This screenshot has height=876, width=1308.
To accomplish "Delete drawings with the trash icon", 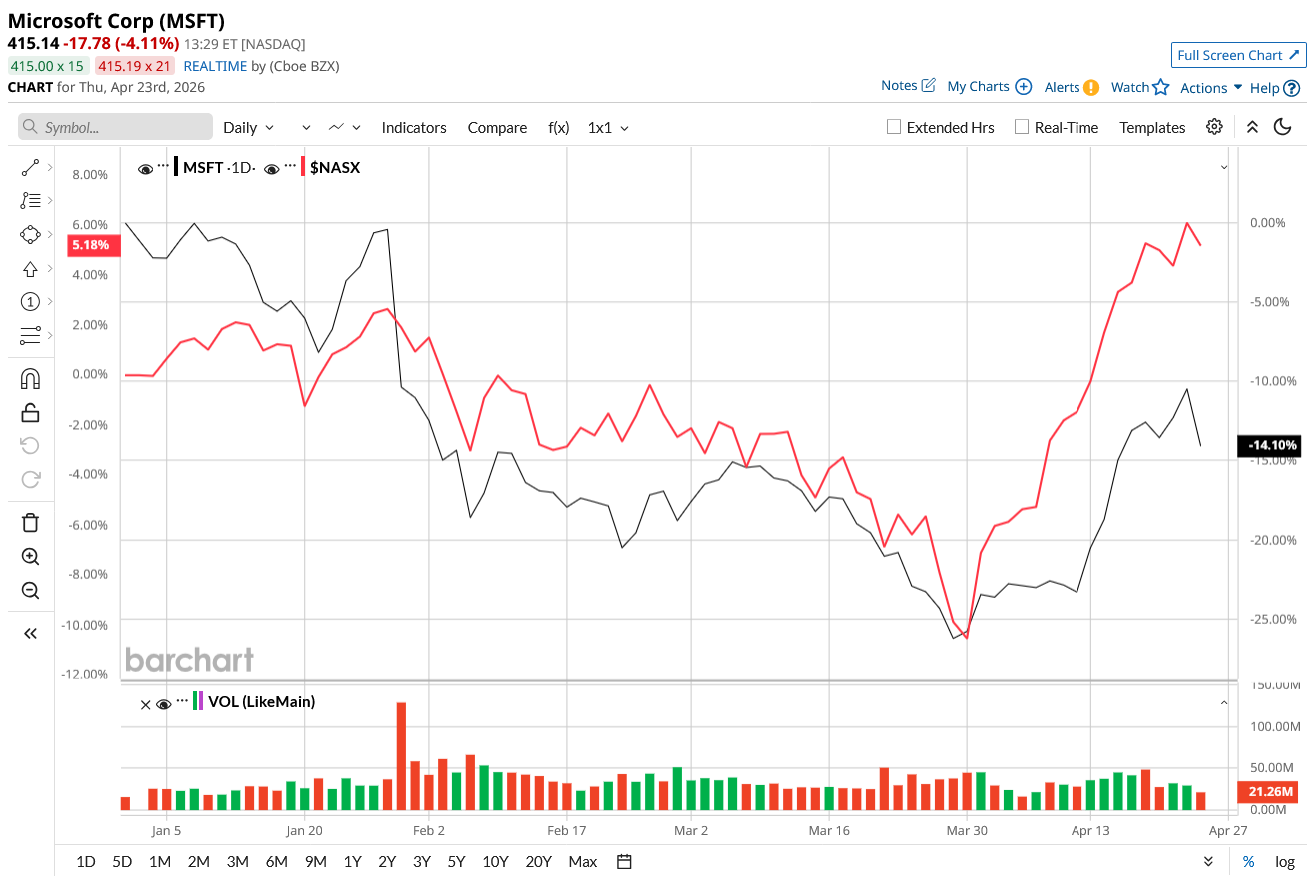I will pos(30,523).
